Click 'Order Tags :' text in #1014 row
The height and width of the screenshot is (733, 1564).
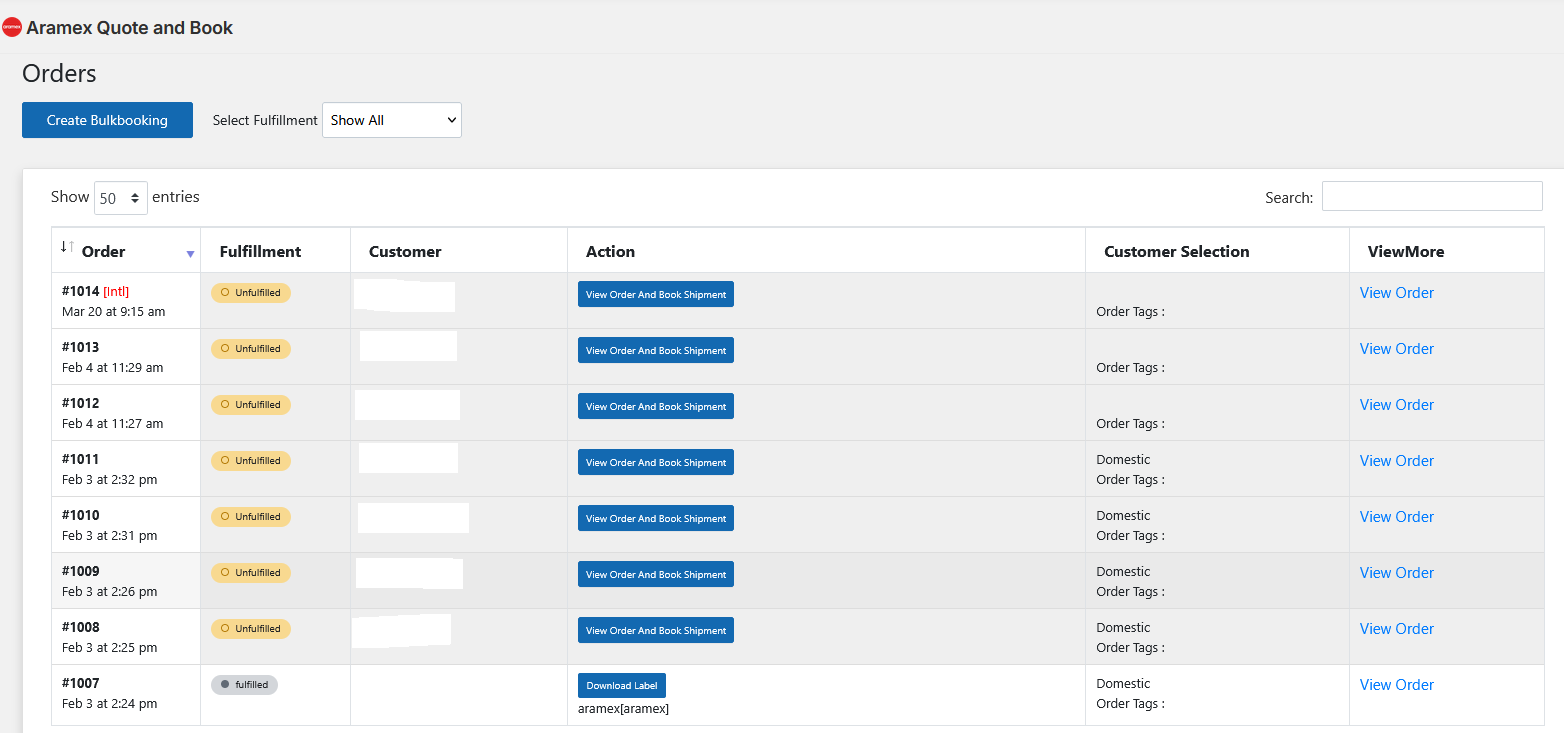[x=1130, y=312]
